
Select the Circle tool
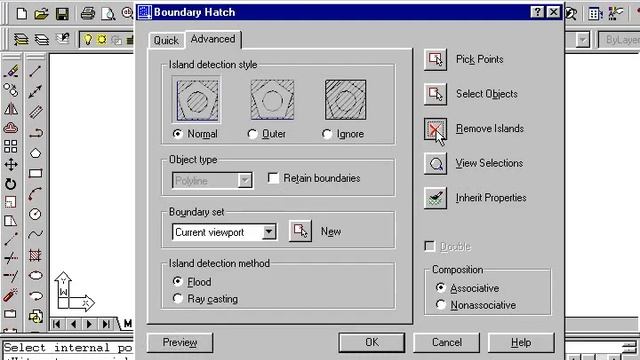coord(36,214)
